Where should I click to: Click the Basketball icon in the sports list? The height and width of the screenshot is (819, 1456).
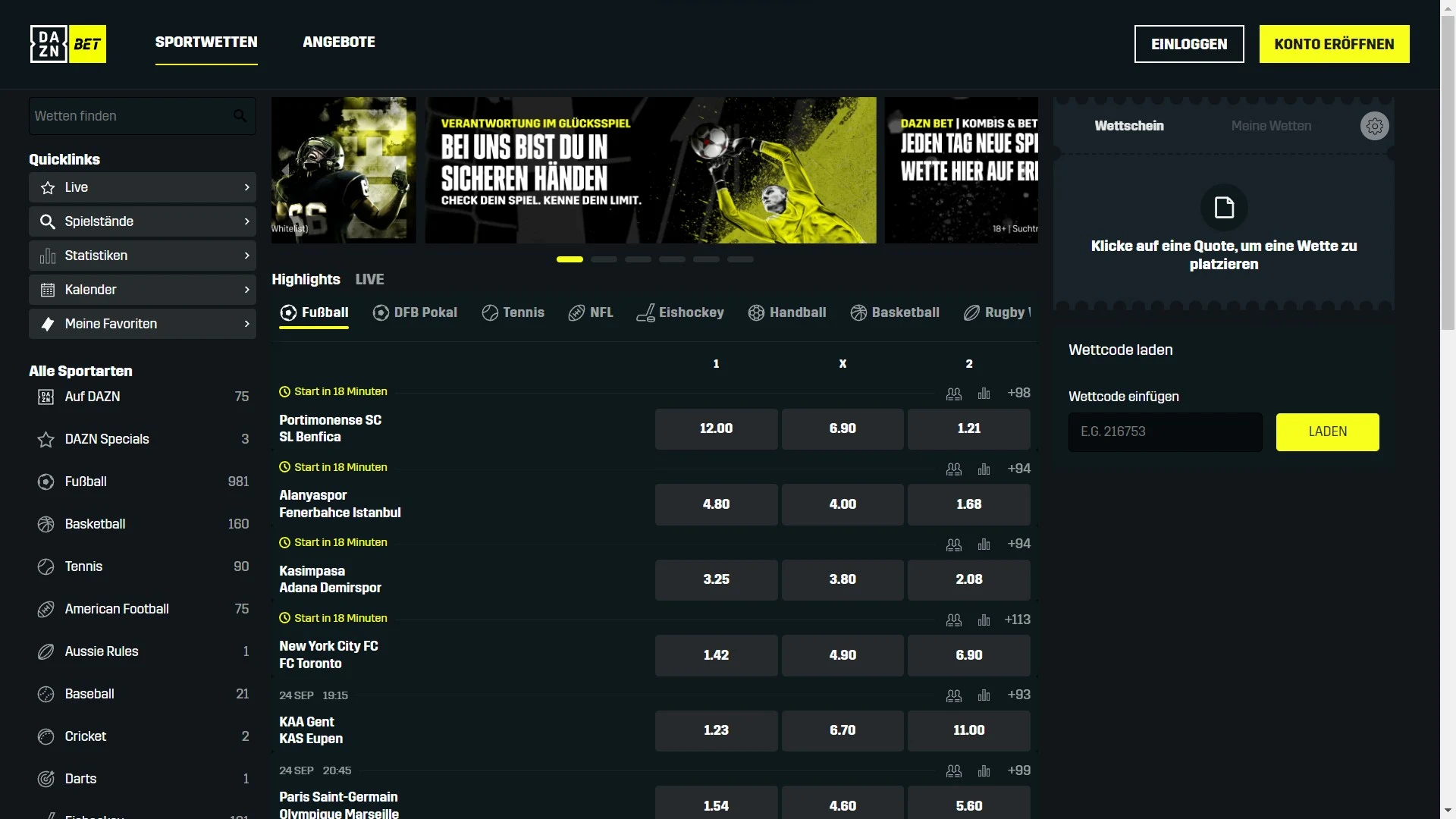(x=46, y=524)
